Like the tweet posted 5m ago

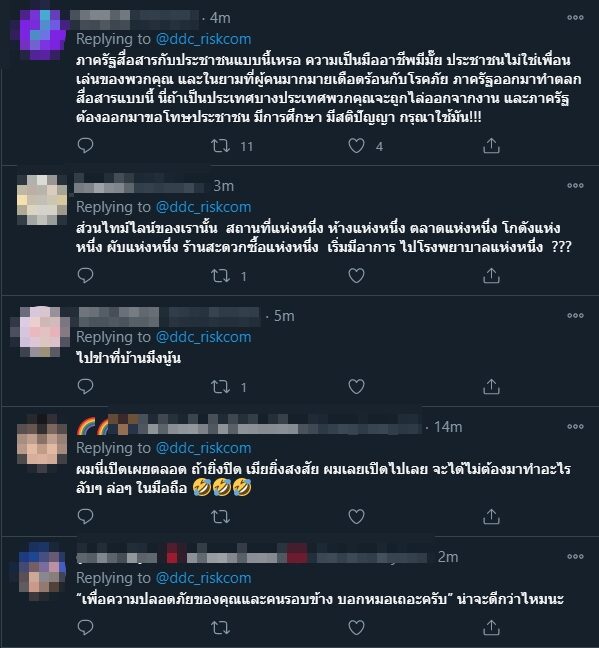(356, 387)
